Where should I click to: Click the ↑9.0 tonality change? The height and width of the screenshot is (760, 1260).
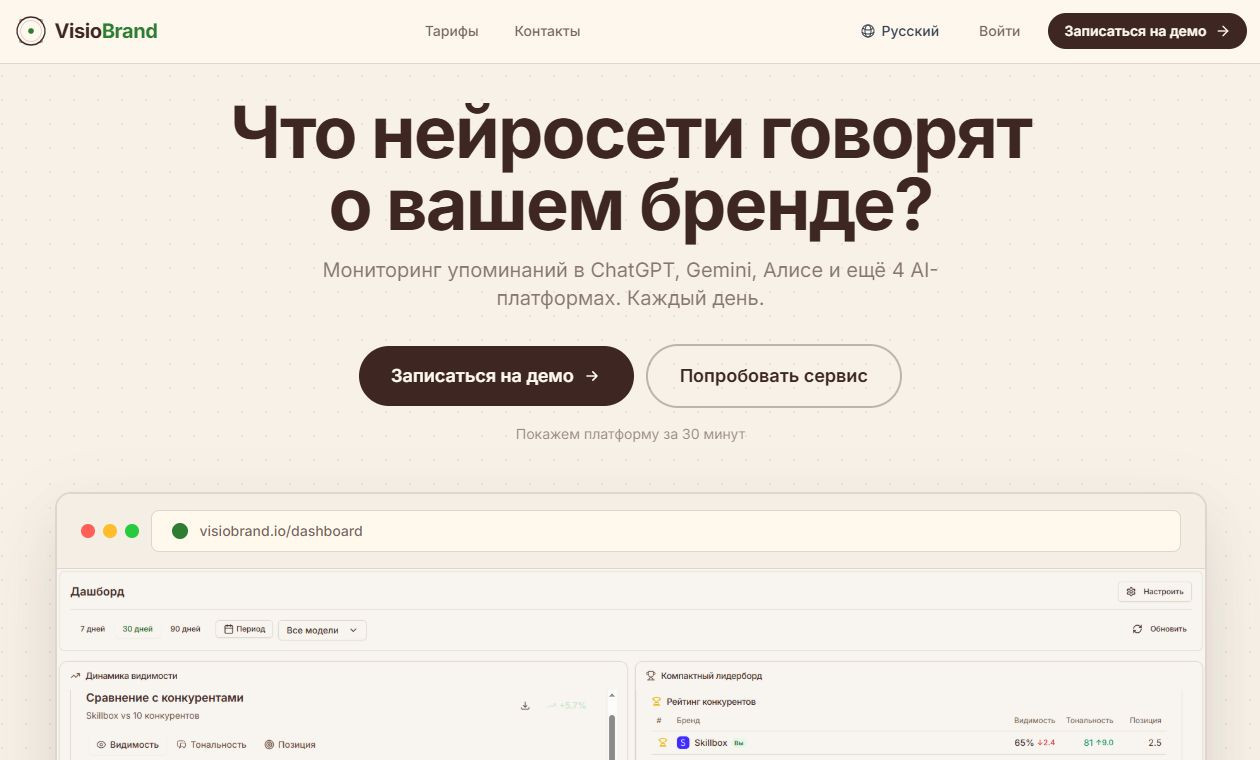point(1105,743)
